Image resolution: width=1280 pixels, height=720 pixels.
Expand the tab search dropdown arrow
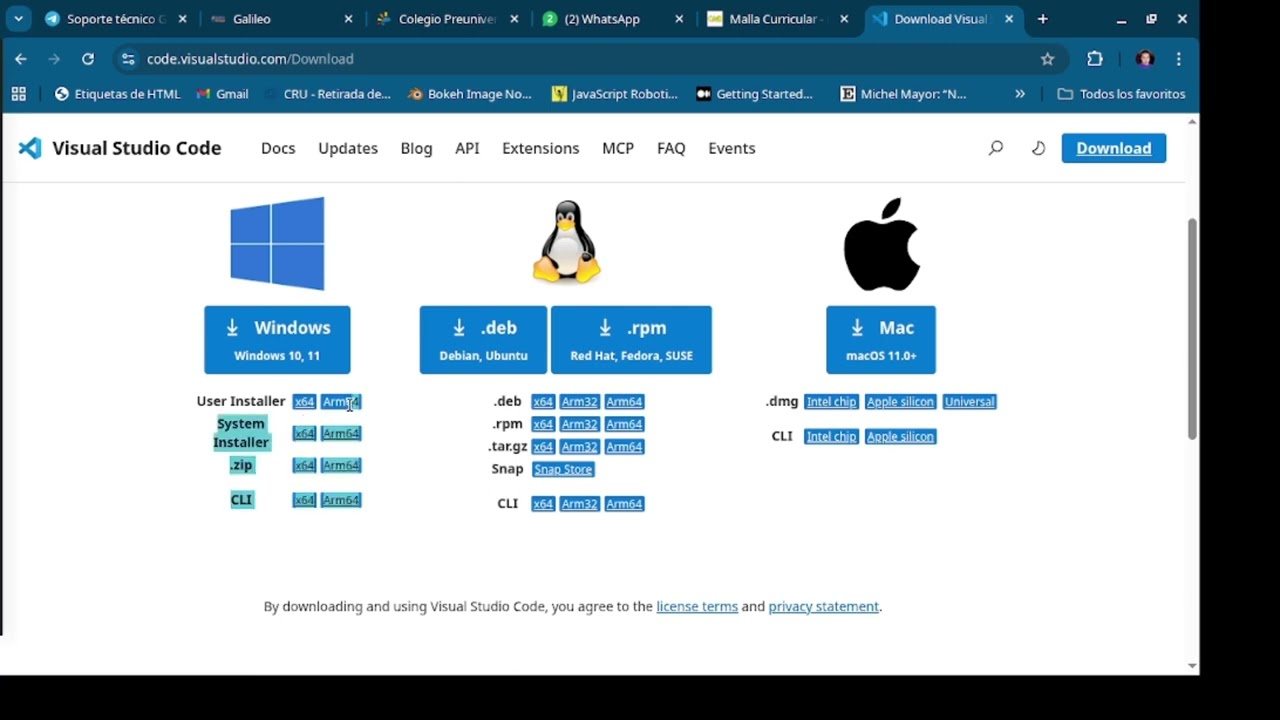18,19
